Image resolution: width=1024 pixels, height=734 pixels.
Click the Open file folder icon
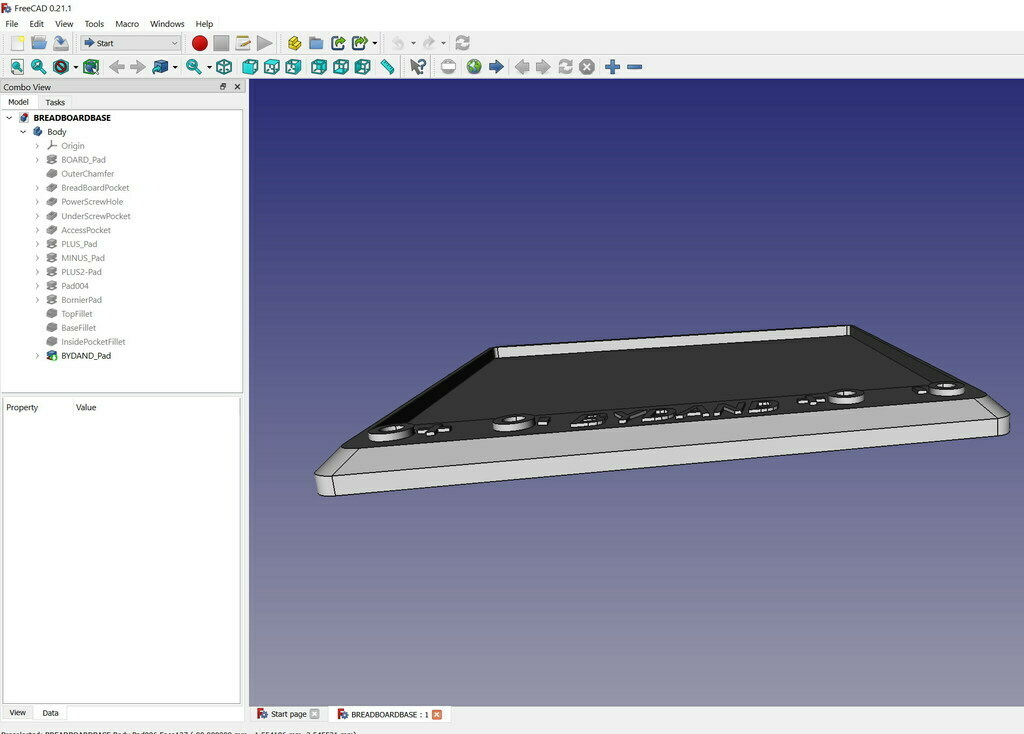pos(39,43)
